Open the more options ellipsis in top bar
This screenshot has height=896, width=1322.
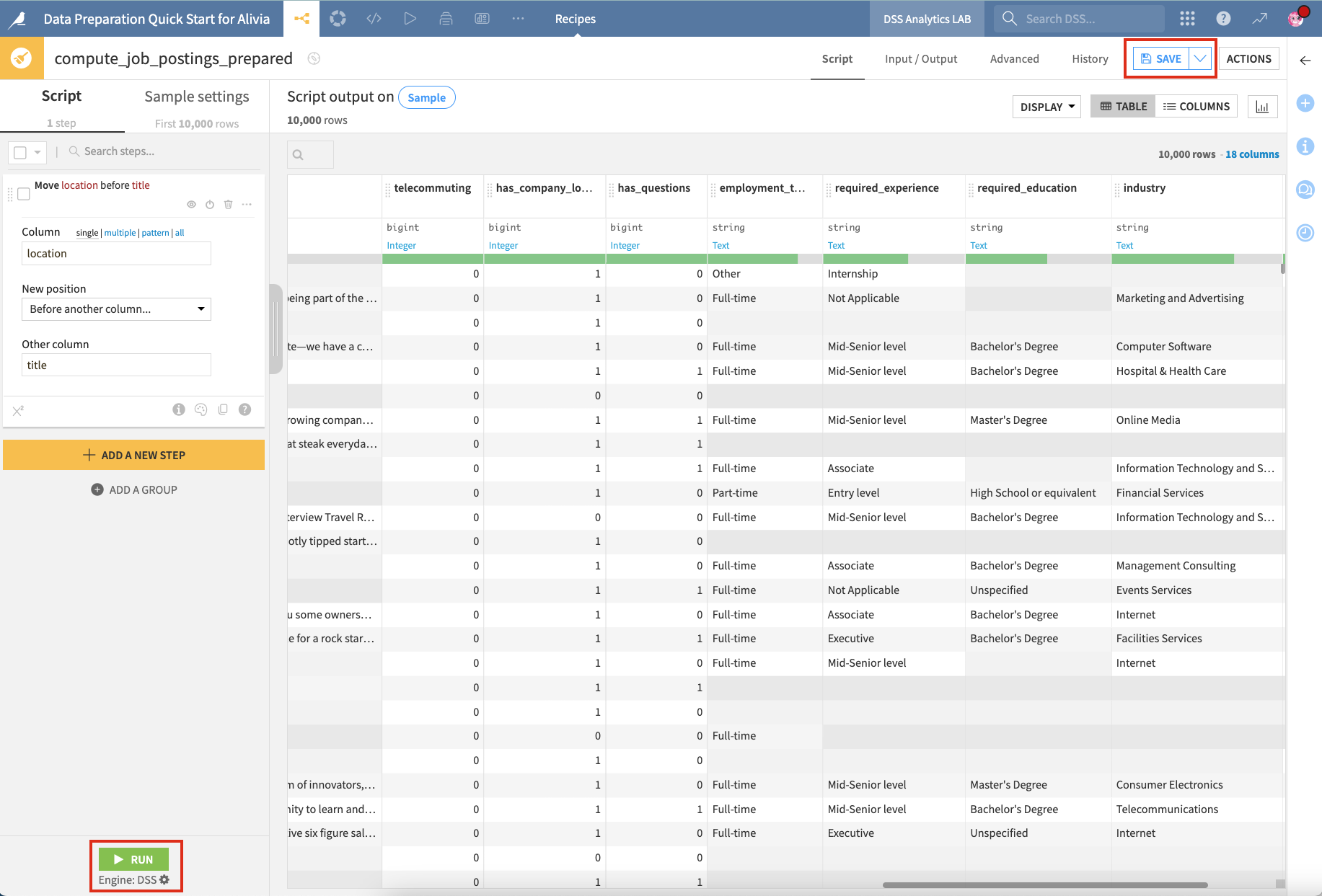coord(518,19)
